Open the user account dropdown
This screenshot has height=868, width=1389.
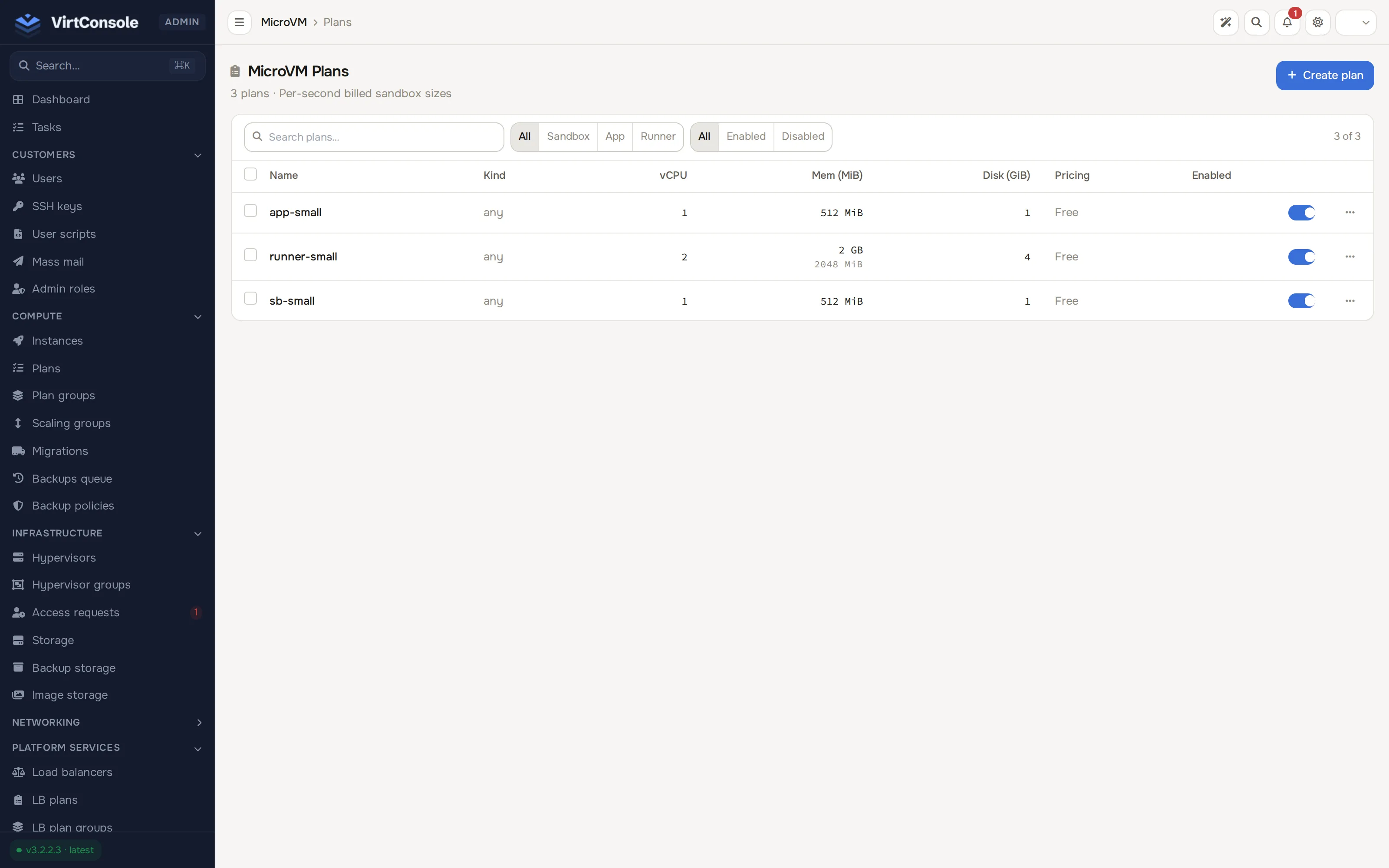pyautogui.click(x=1356, y=23)
